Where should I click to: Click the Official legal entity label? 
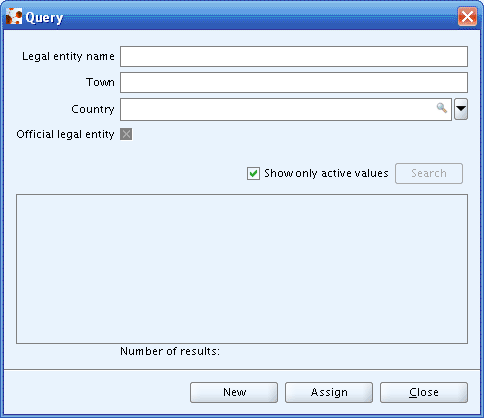[x=65, y=134]
